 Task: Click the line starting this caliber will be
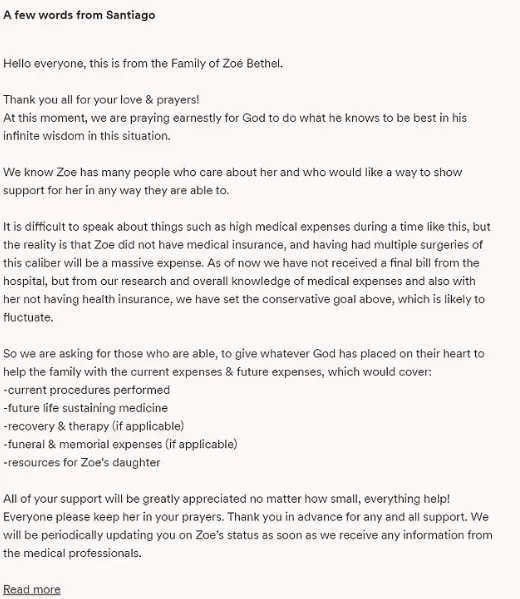(x=241, y=263)
